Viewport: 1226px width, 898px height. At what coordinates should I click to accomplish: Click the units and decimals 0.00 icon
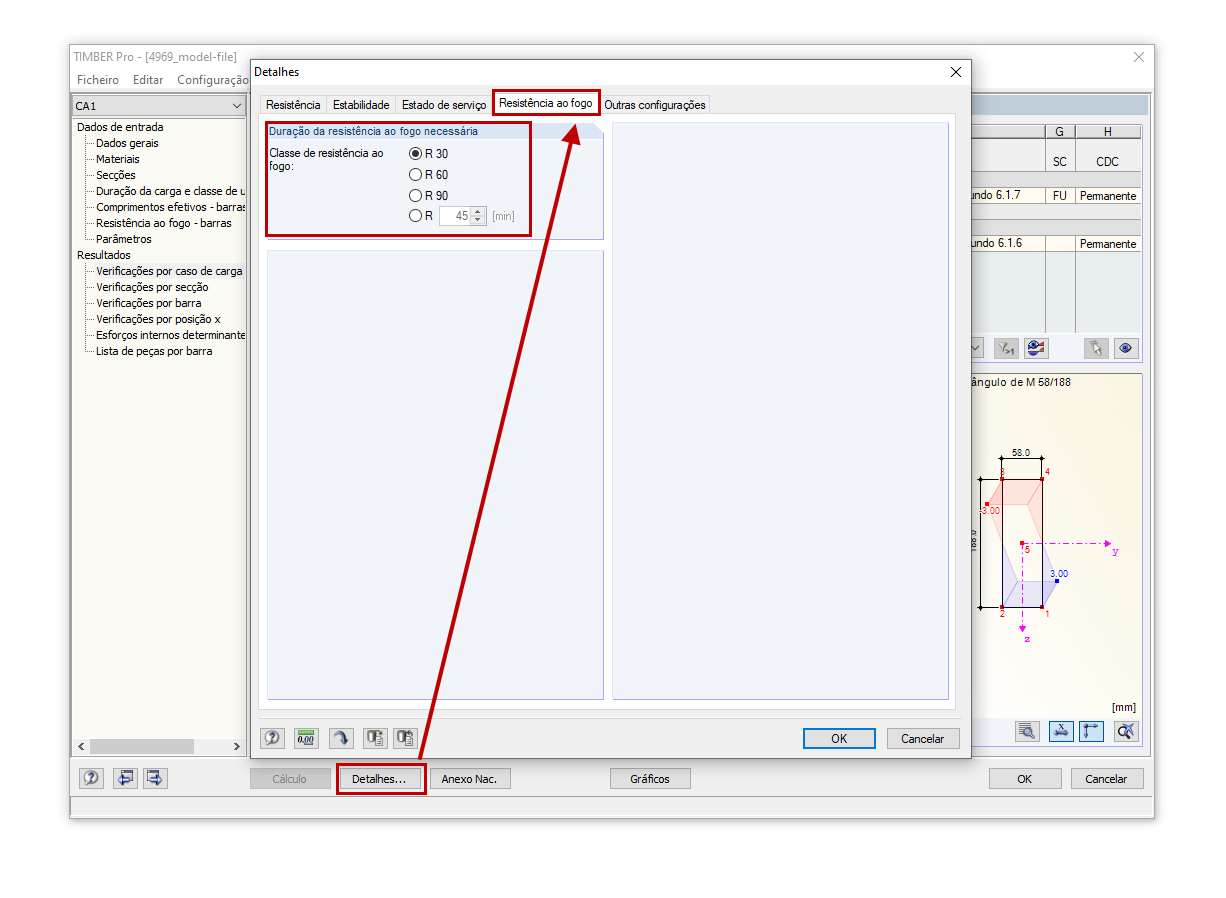(x=306, y=738)
